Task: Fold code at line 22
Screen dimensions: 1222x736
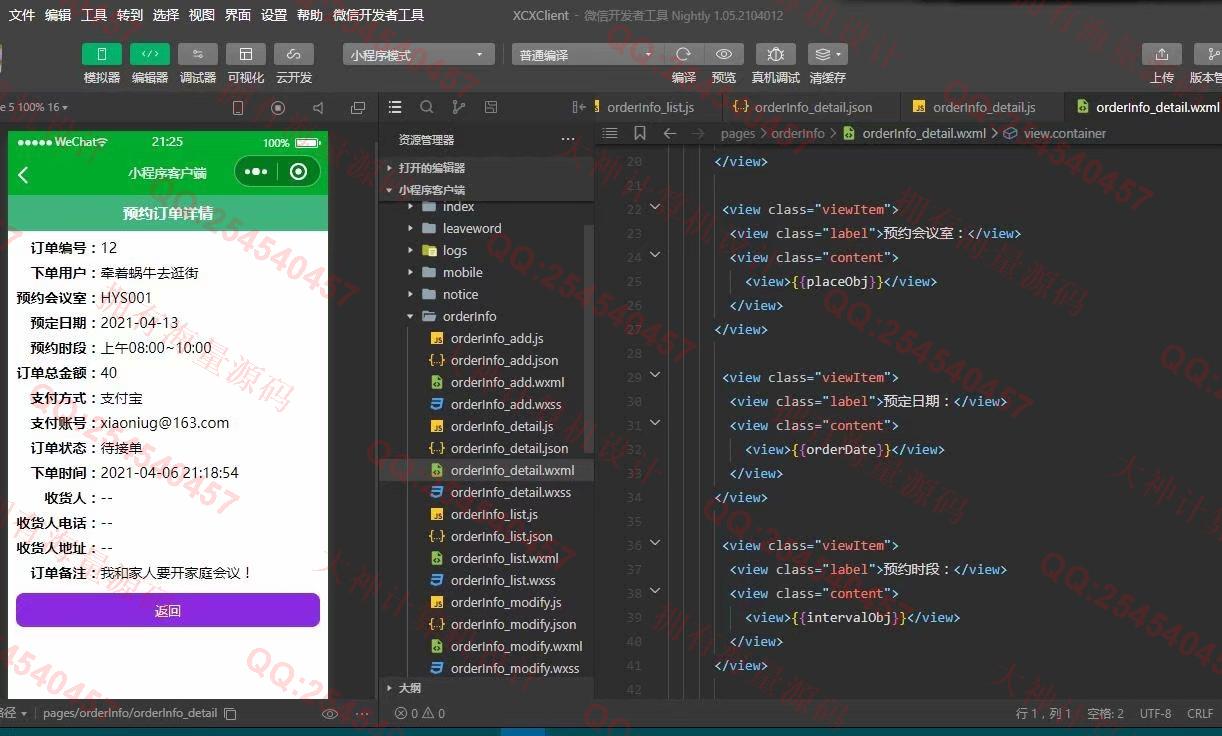Action: click(x=655, y=207)
